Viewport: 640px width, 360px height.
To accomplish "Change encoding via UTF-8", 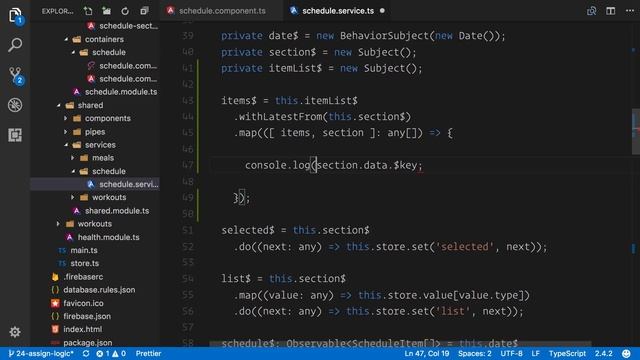I will coord(511,353).
